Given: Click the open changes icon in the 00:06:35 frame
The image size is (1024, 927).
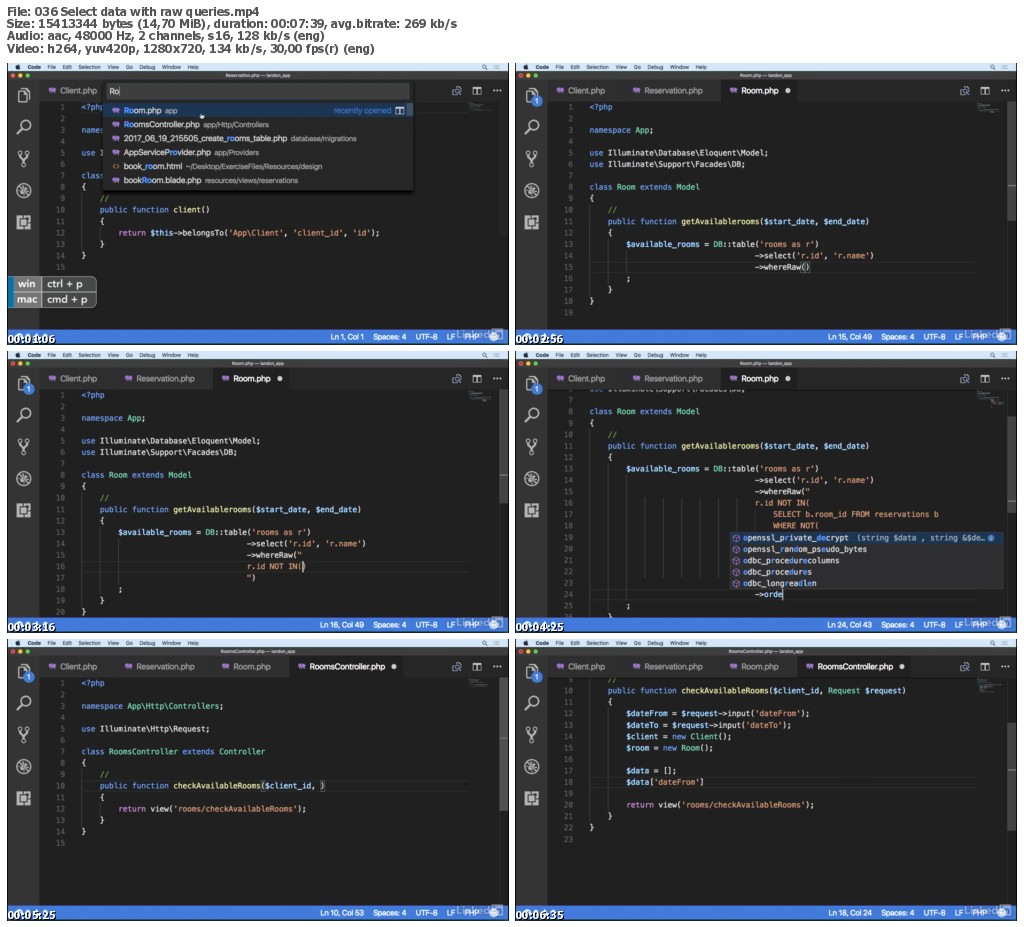Looking at the screenshot, I should pos(965,667).
